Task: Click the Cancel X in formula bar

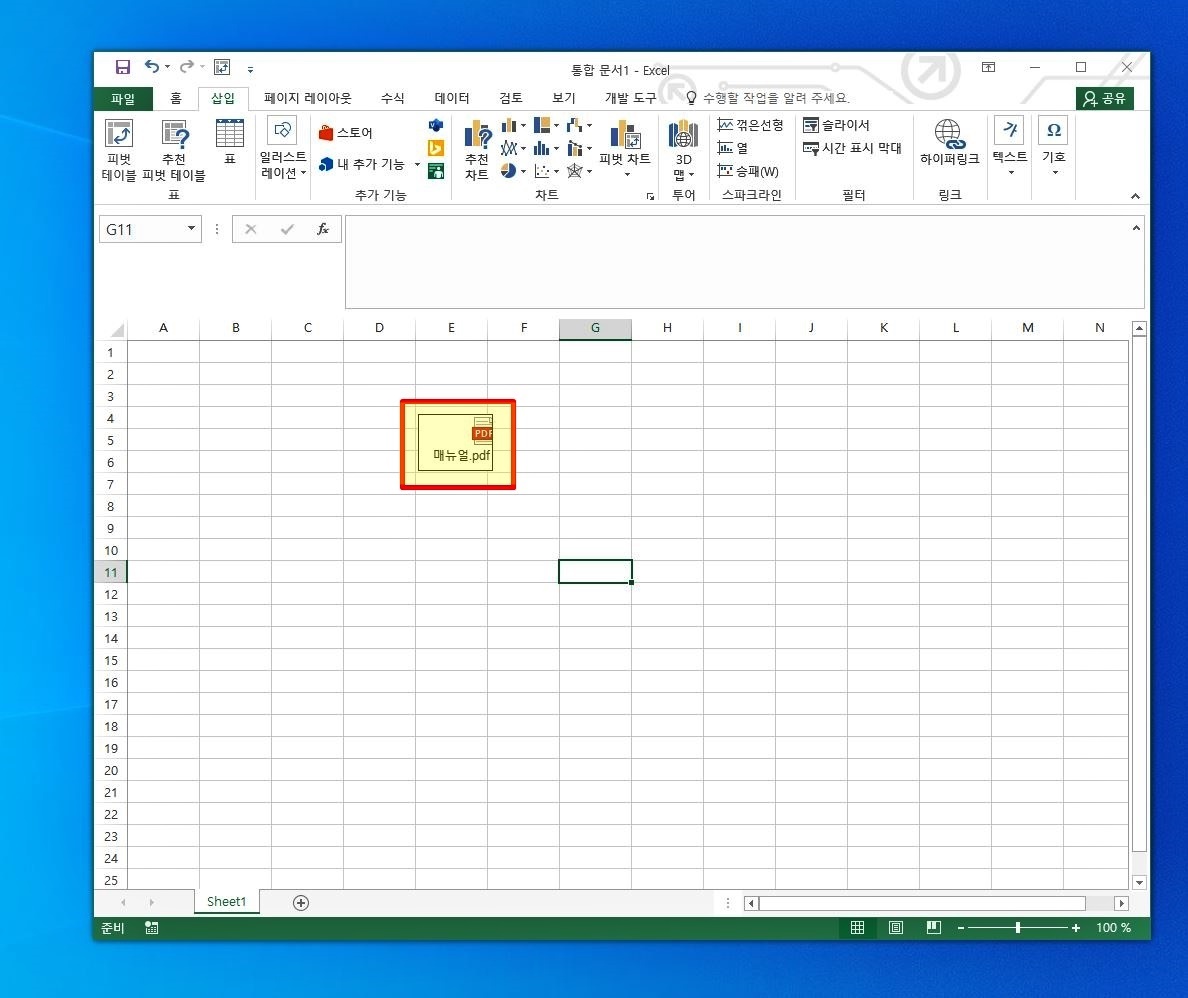Action: [251, 229]
